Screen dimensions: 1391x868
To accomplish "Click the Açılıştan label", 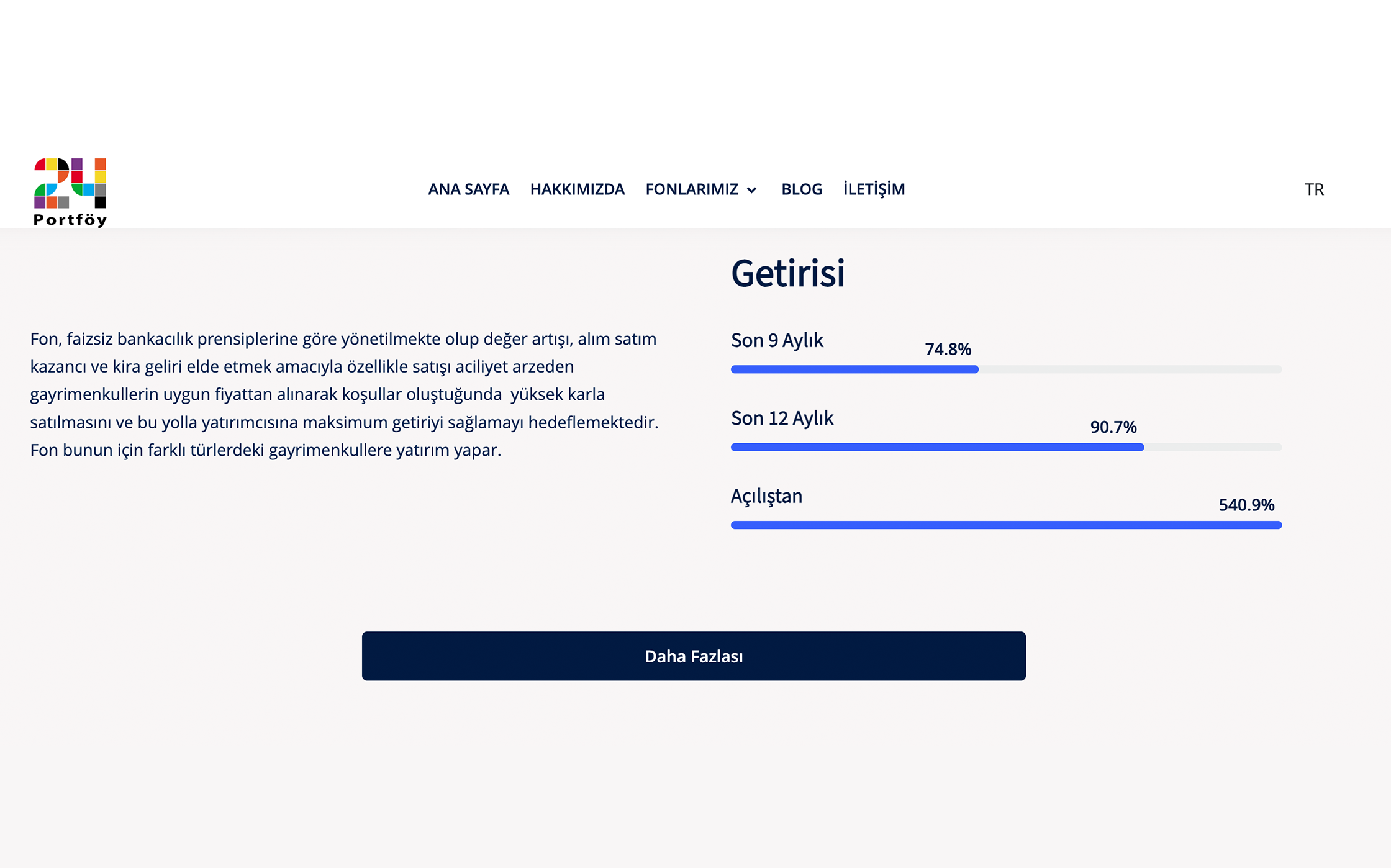I will [766, 496].
